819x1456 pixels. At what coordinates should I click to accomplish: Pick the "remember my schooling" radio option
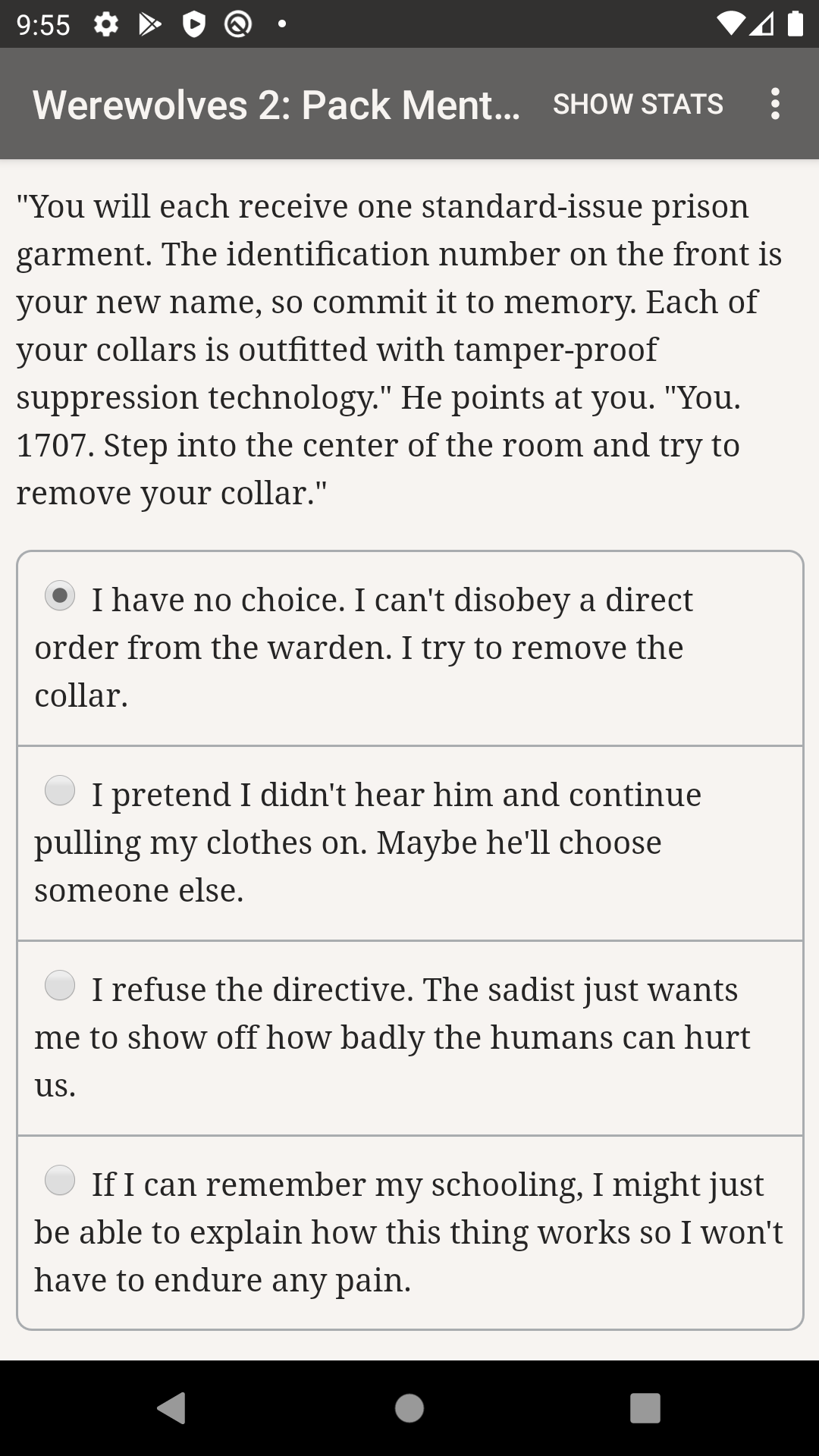[60, 1180]
